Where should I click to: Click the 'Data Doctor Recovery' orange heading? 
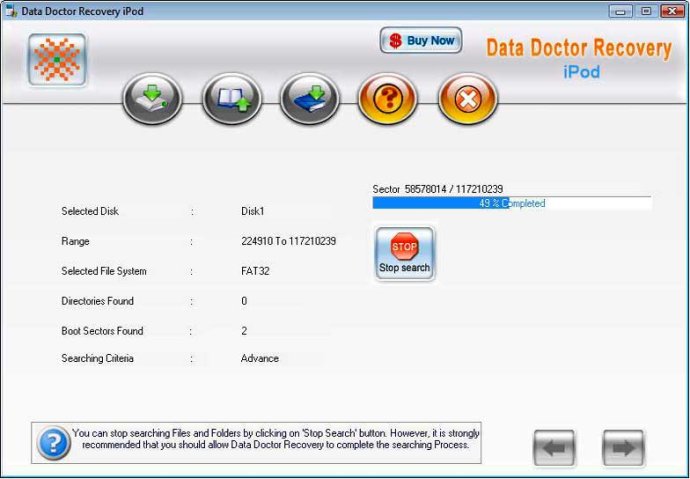click(579, 48)
